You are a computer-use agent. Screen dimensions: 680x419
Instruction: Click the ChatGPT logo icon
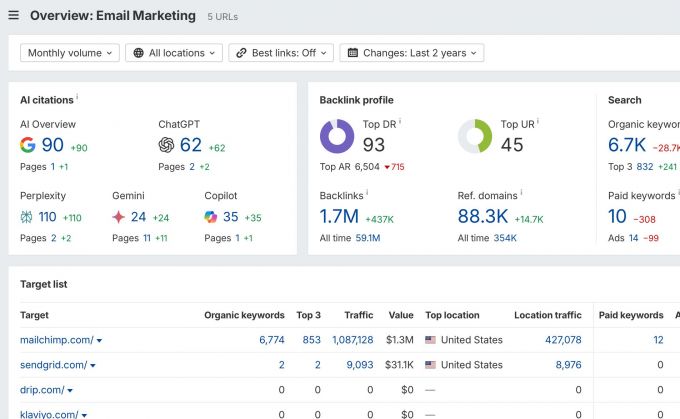[166, 145]
